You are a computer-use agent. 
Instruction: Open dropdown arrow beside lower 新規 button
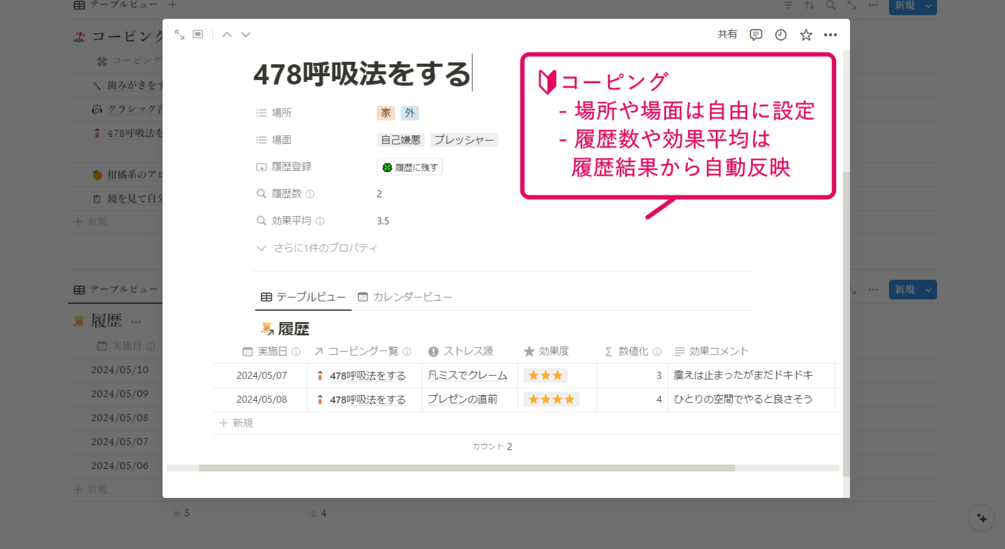pos(929,290)
